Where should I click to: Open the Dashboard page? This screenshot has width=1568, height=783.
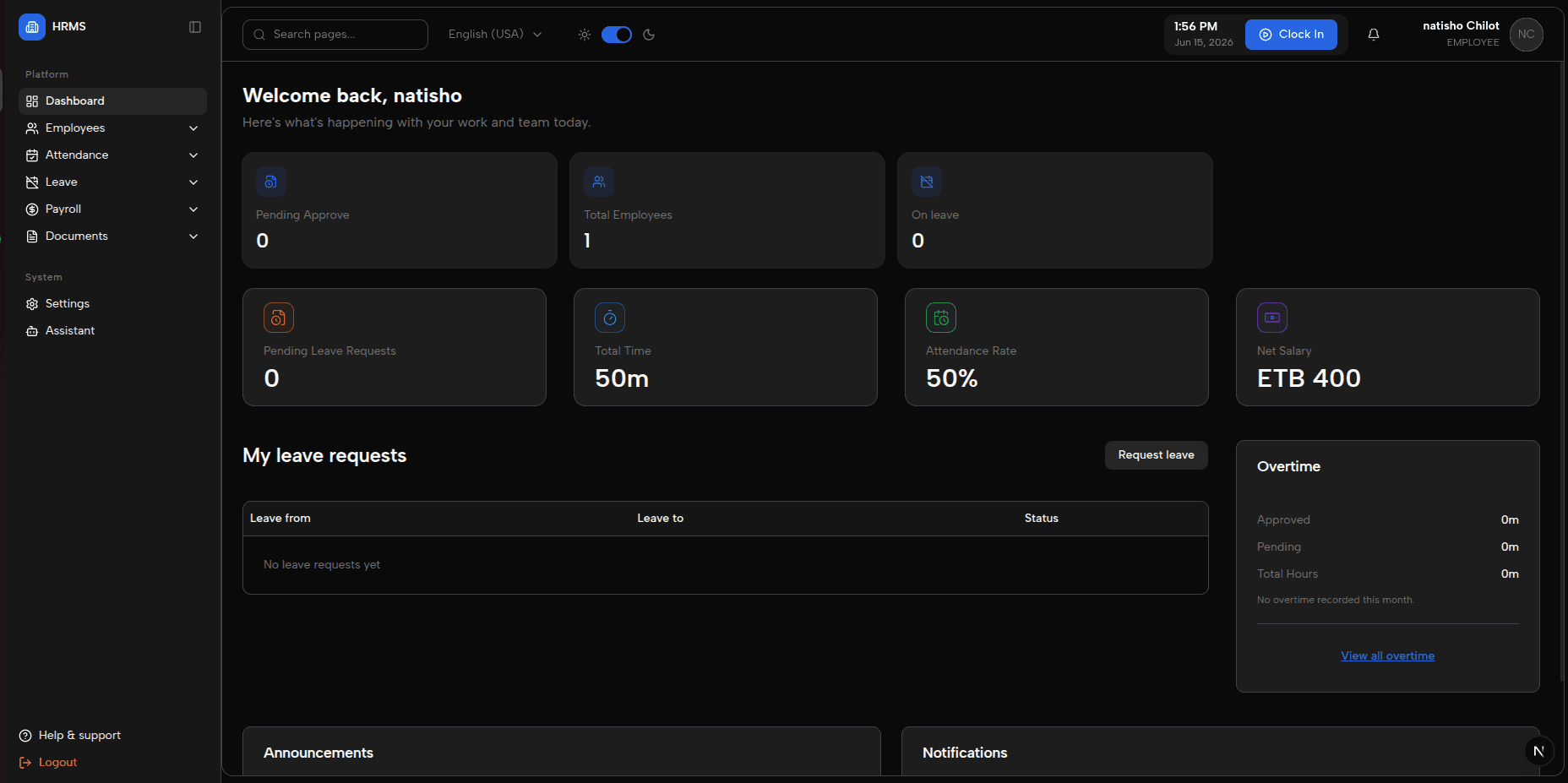112,101
